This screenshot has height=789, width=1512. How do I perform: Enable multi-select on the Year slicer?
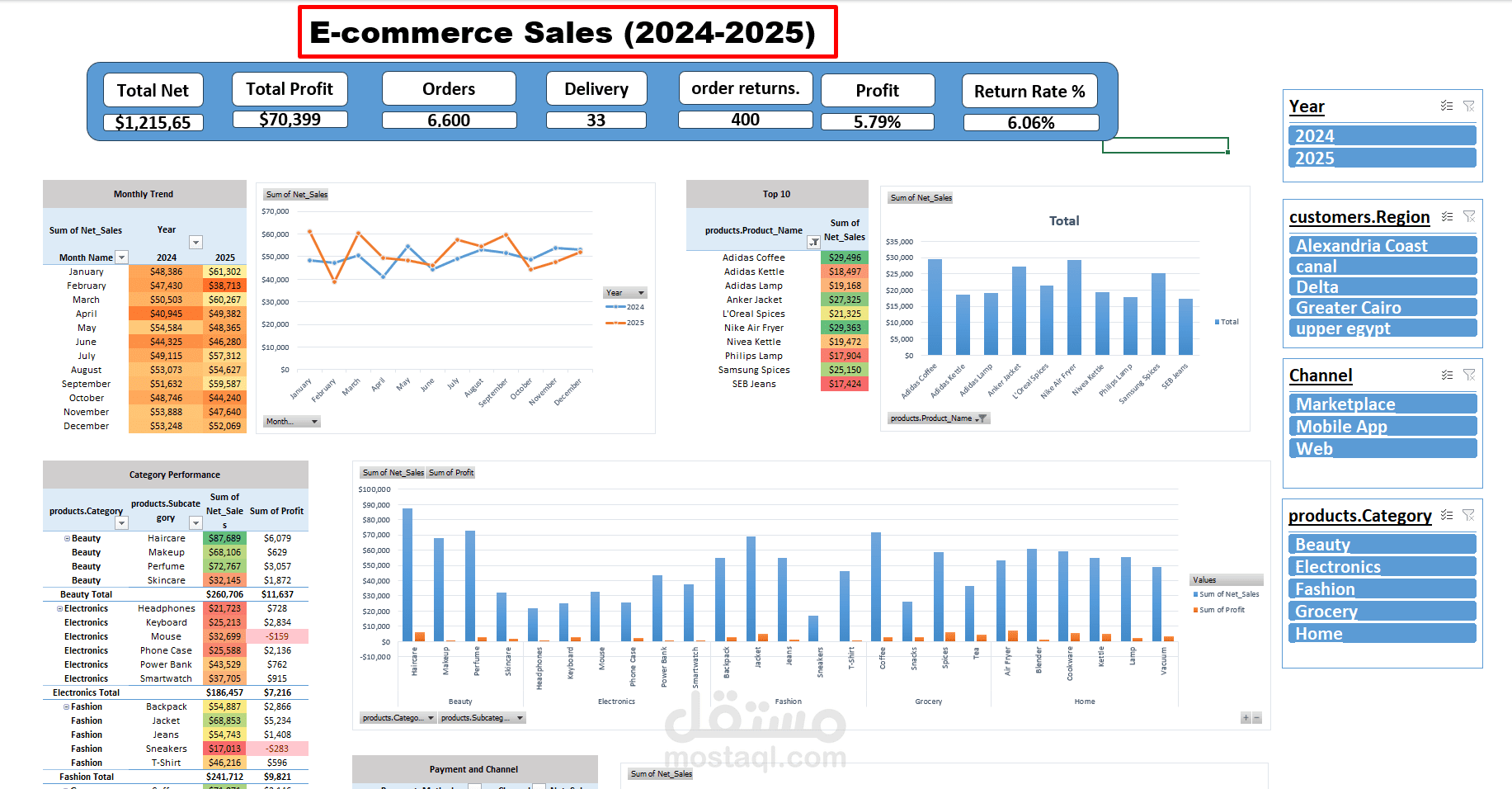1447,106
